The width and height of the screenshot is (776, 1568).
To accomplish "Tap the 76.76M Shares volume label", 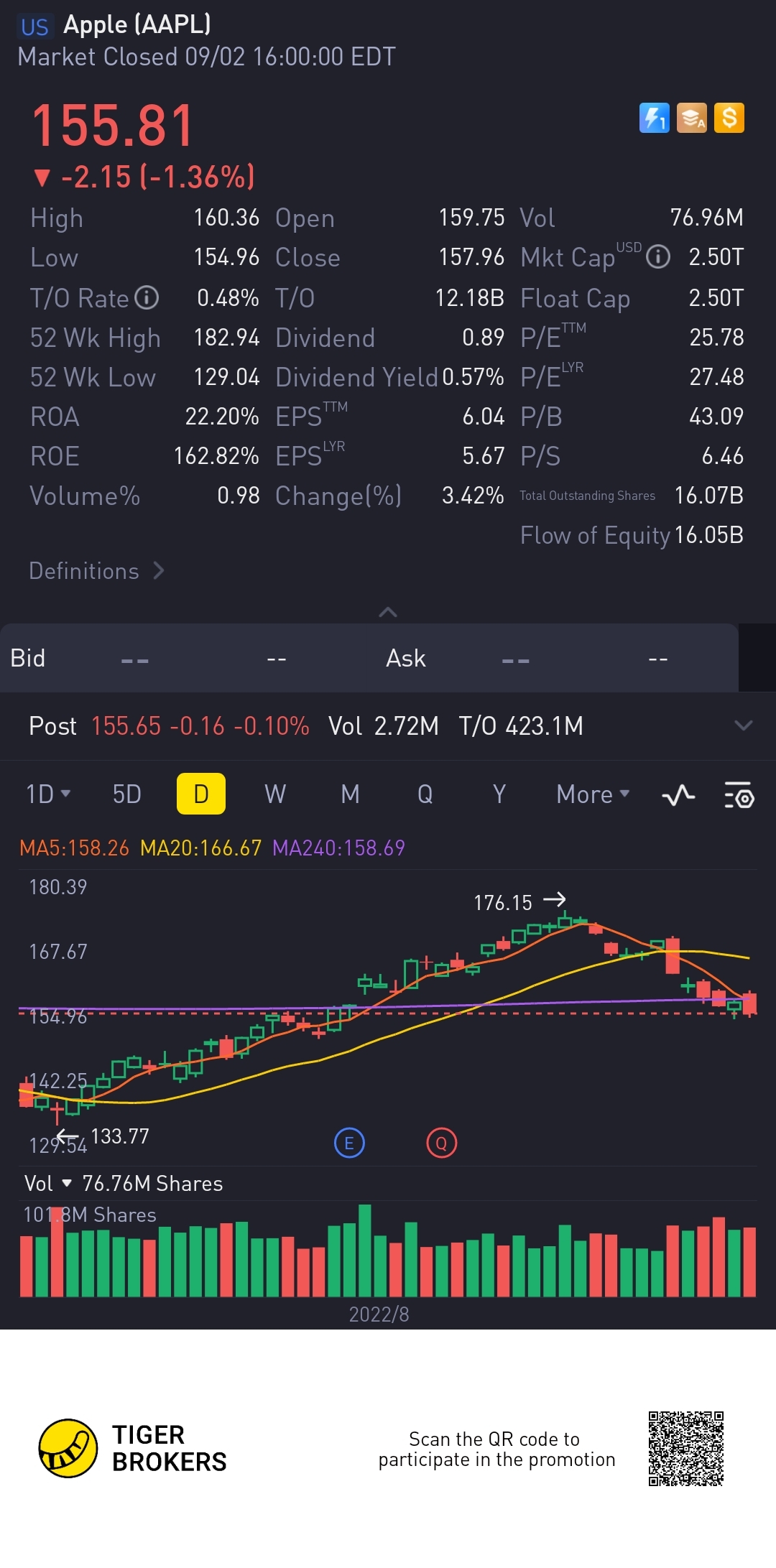I will point(152,1184).
